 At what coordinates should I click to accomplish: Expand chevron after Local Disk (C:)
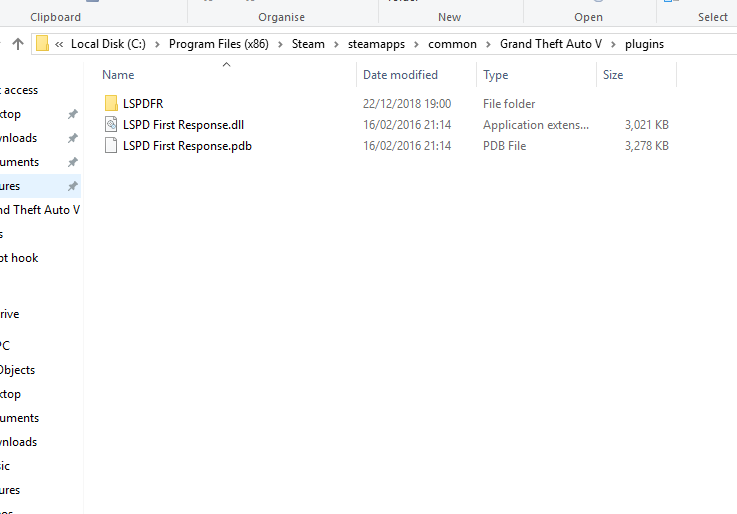coord(157,44)
